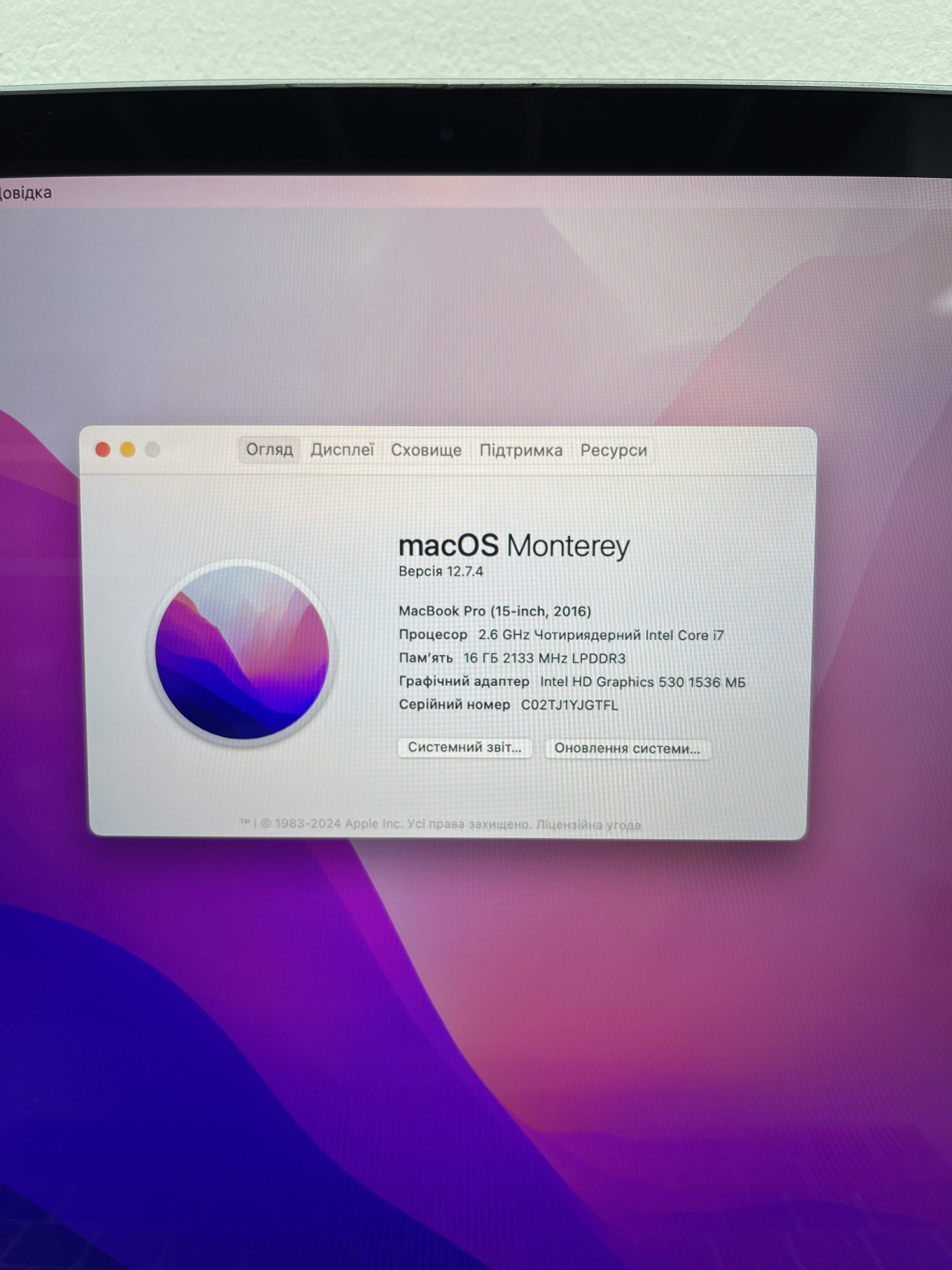Click the Оновлення системи... button
Viewport: 952px width, 1270px height.
[x=627, y=749]
